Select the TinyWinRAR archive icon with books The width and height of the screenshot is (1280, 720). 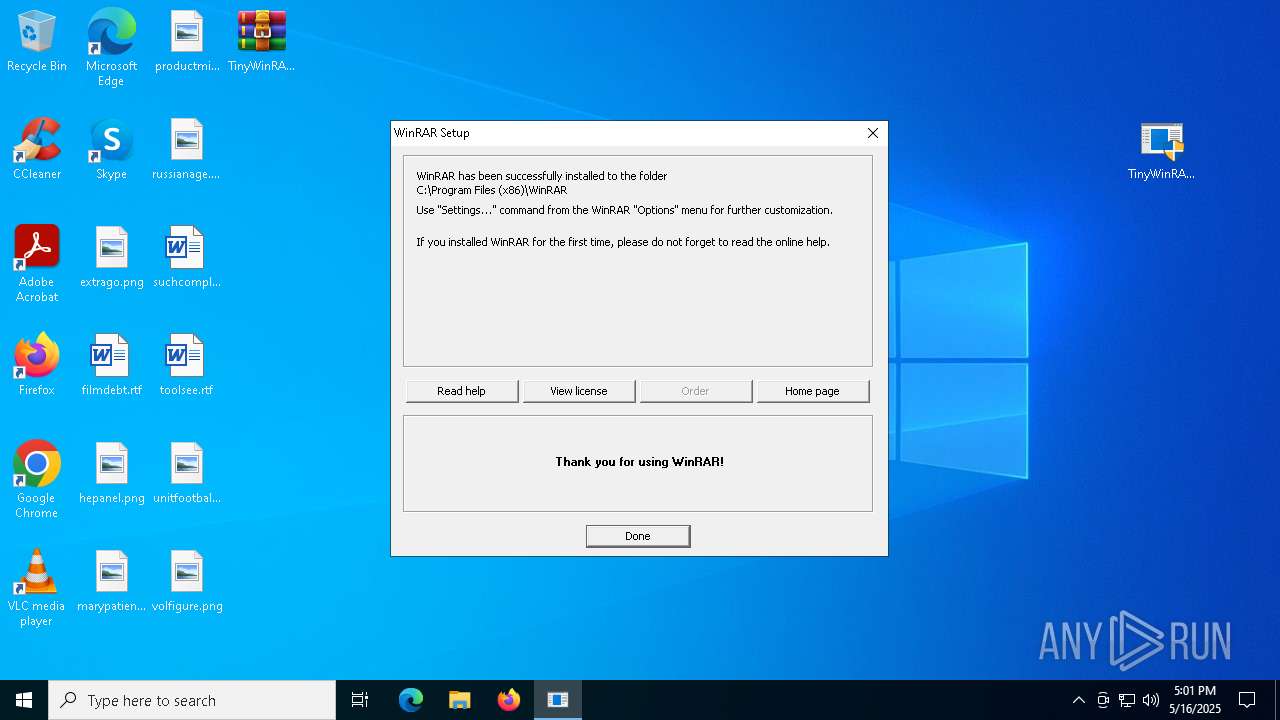coord(261,42)
